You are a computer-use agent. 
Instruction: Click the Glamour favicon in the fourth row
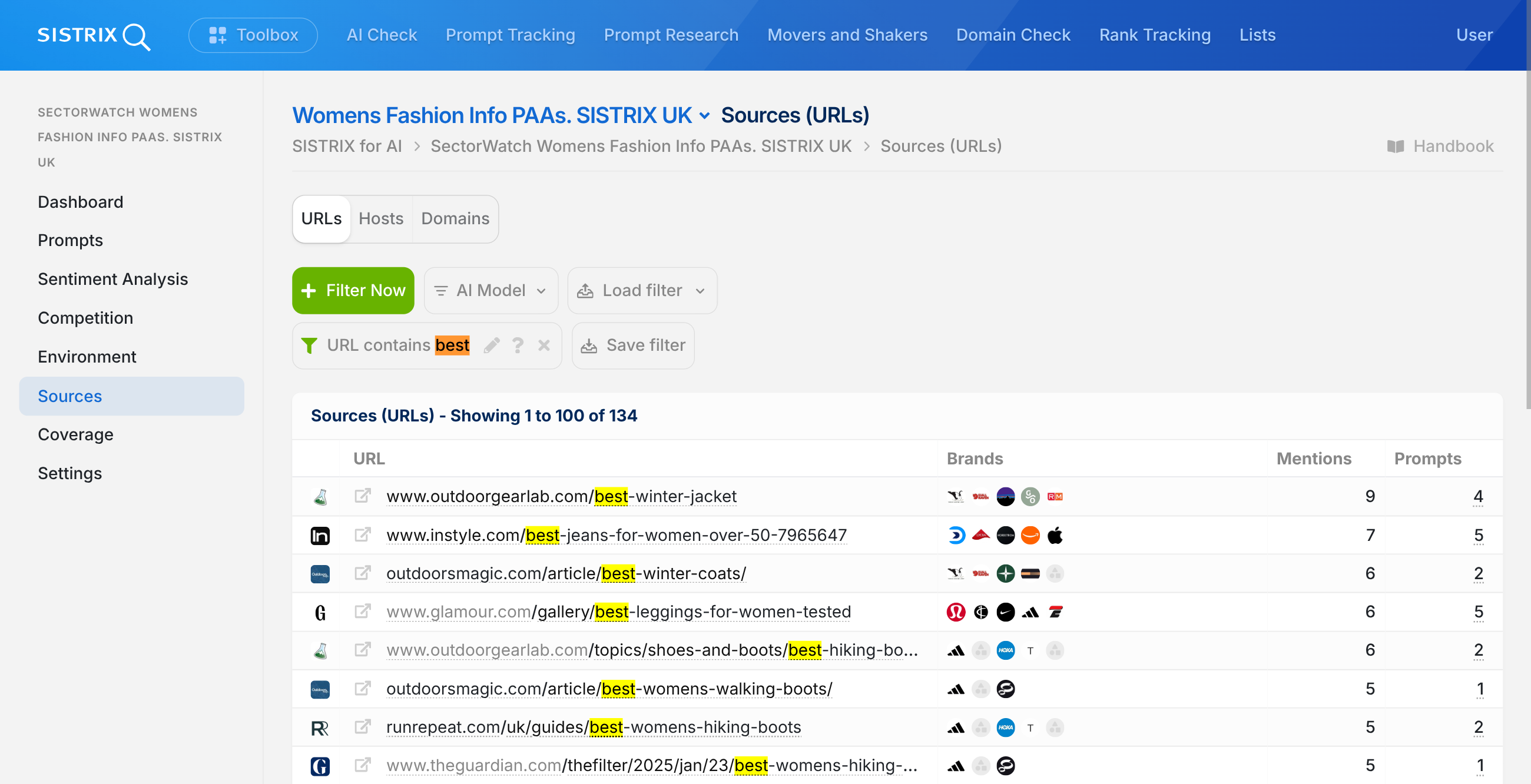[320, 612]
